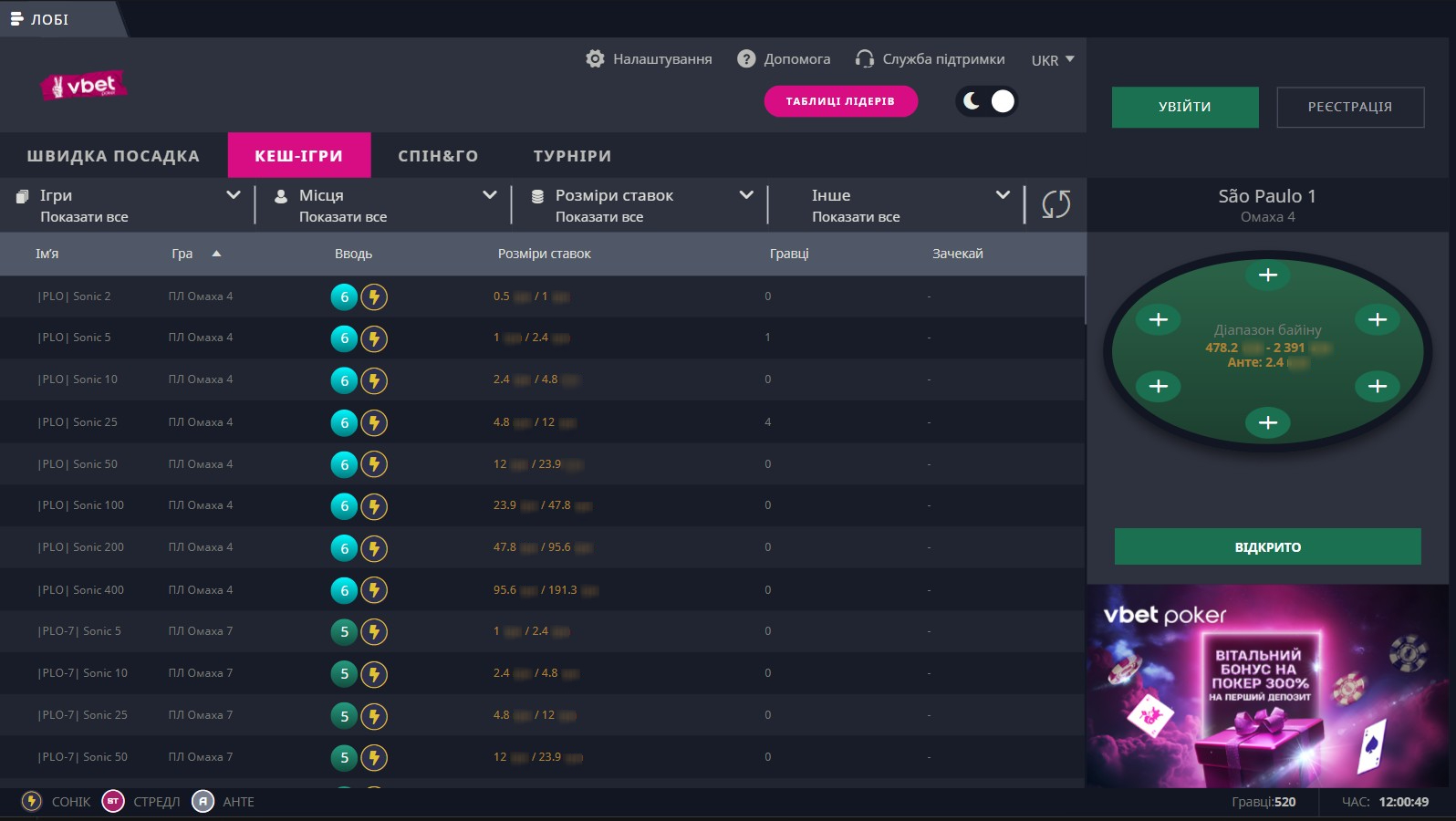Click the Help question mark icon
1456x821 pixels.
(746, 59)
